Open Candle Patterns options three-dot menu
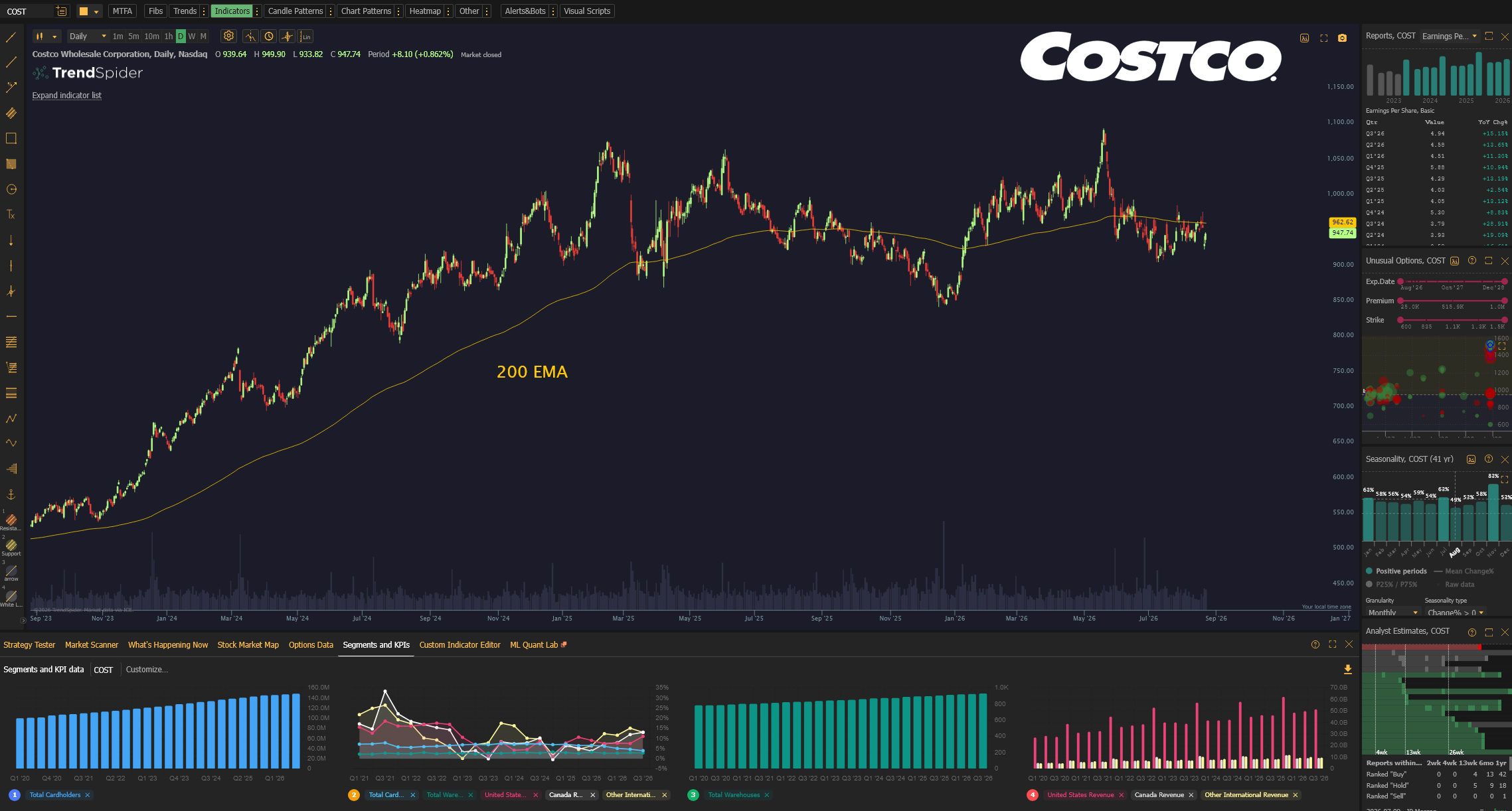Screen dimensions: 1512x811 [x=330, y=11]
